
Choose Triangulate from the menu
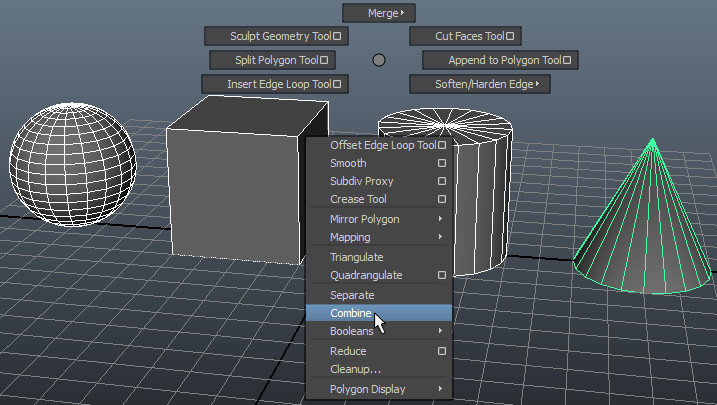click(357, 257)
